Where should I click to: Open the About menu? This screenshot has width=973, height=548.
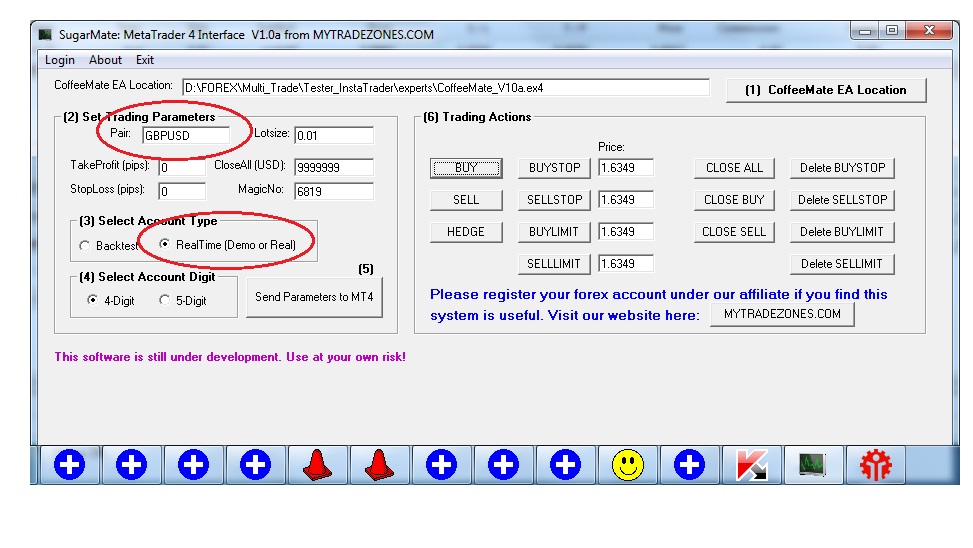[105, 60]
